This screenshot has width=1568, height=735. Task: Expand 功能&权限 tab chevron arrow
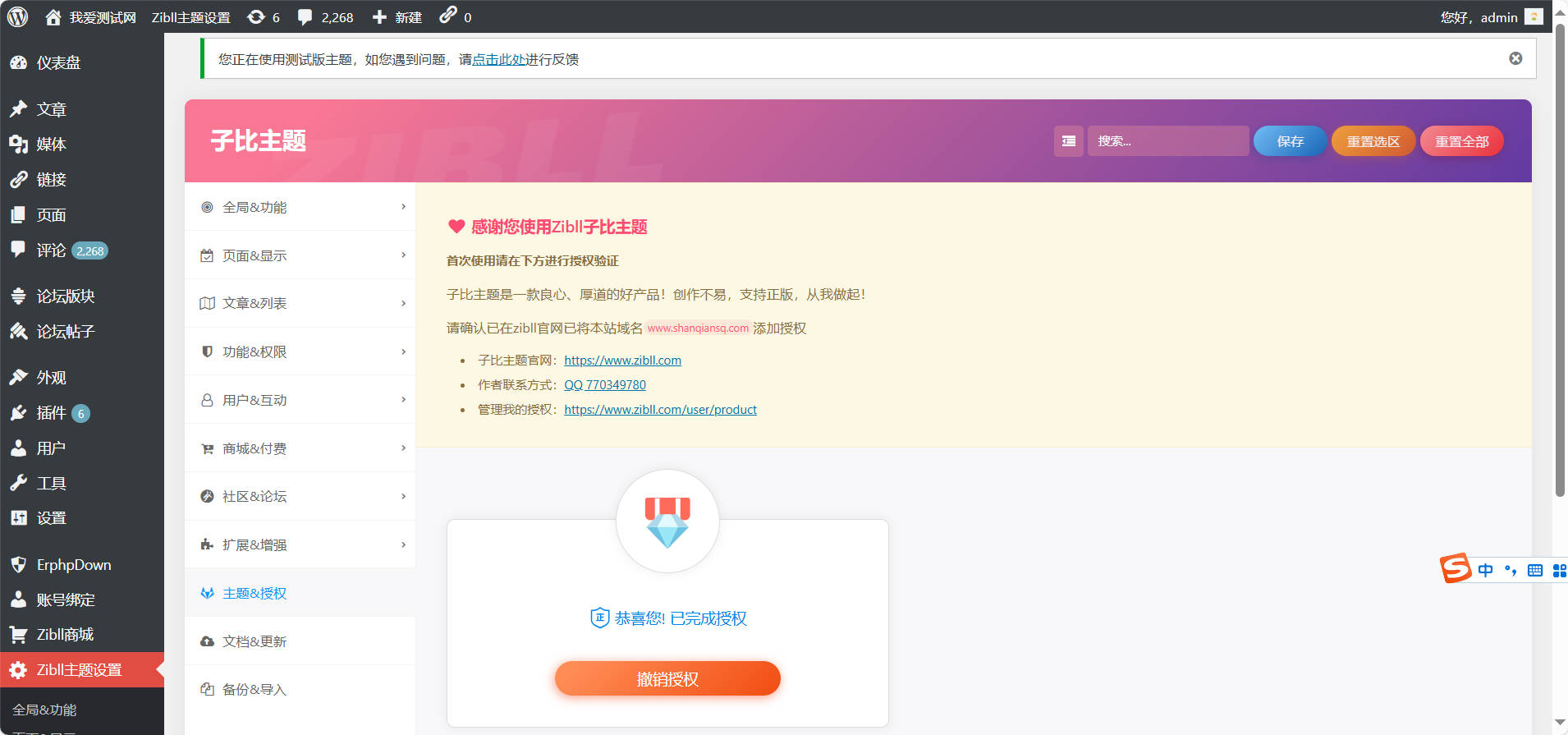point(403,351)
